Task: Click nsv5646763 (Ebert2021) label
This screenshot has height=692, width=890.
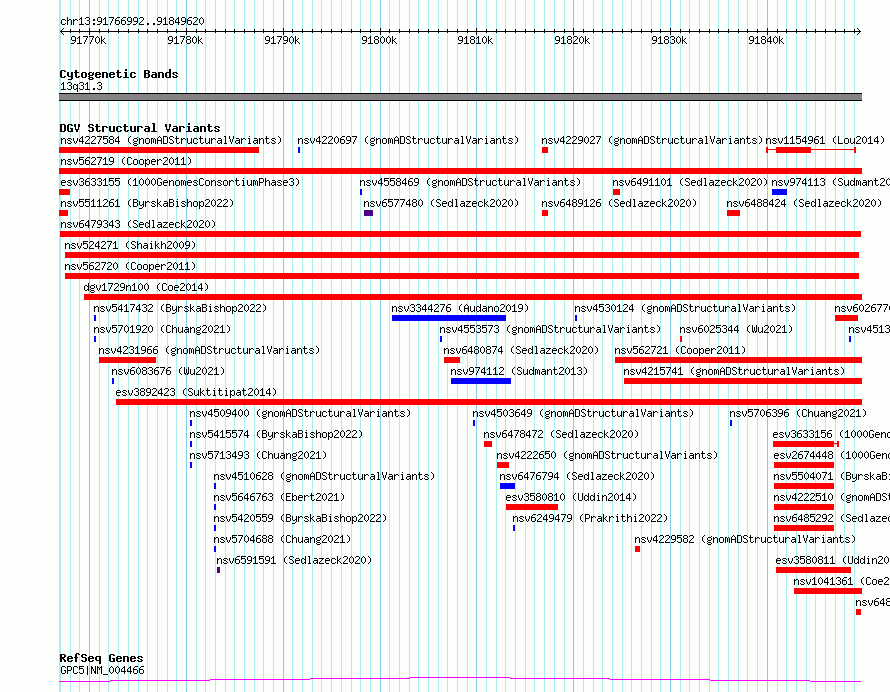Action: click(x=279, y=497)
